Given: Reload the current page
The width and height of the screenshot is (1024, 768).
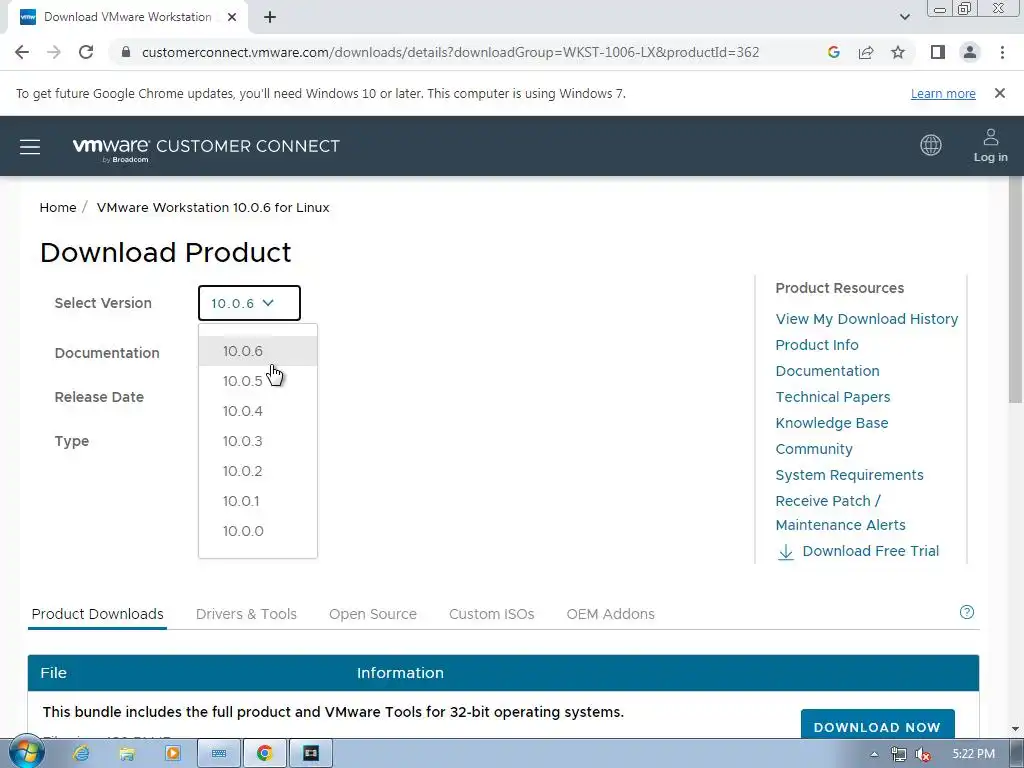Looking at the screenshot, I should click(x=86, y=52).
